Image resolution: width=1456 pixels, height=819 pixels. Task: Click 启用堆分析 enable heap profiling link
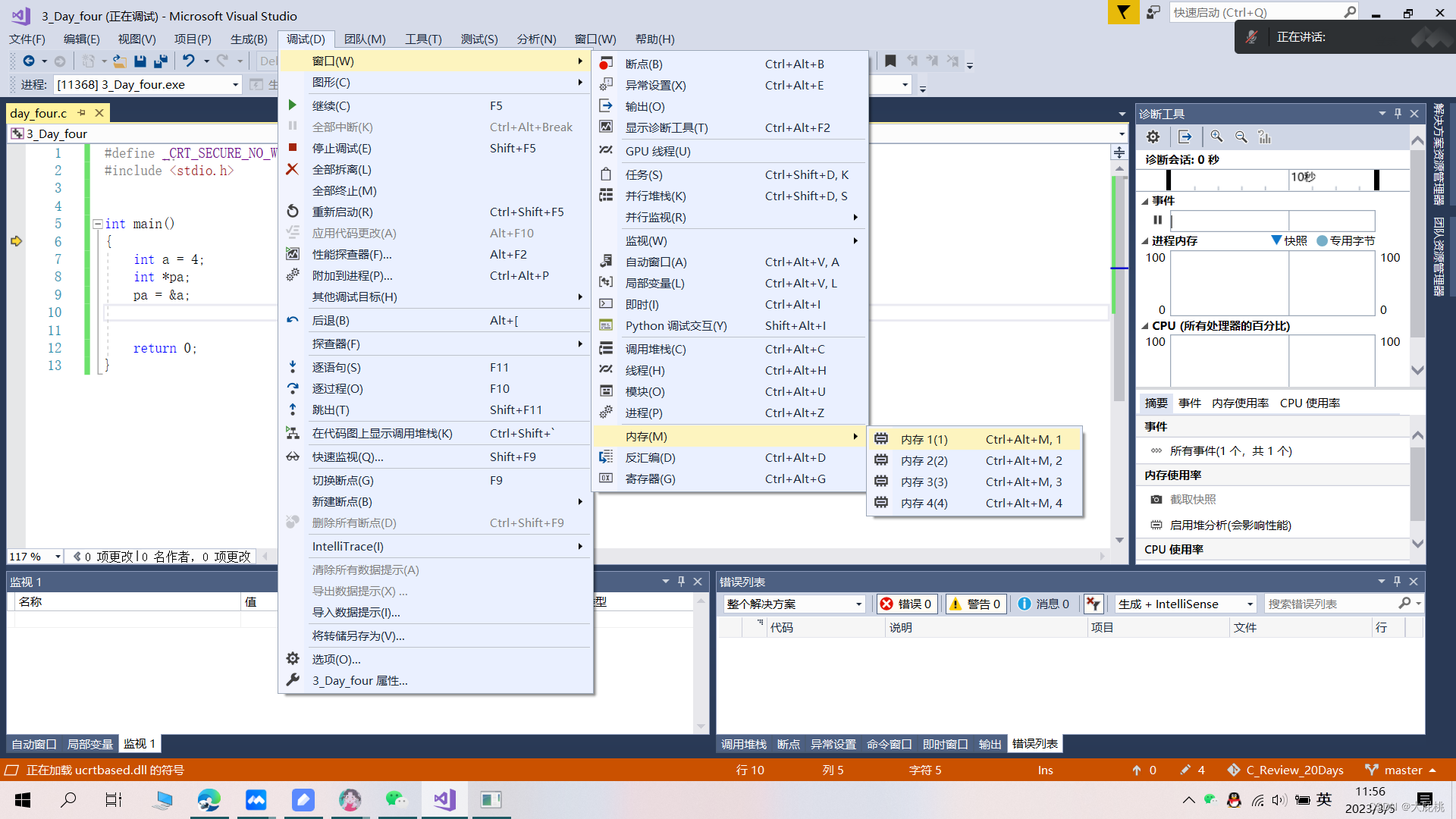coord(1230,526)
